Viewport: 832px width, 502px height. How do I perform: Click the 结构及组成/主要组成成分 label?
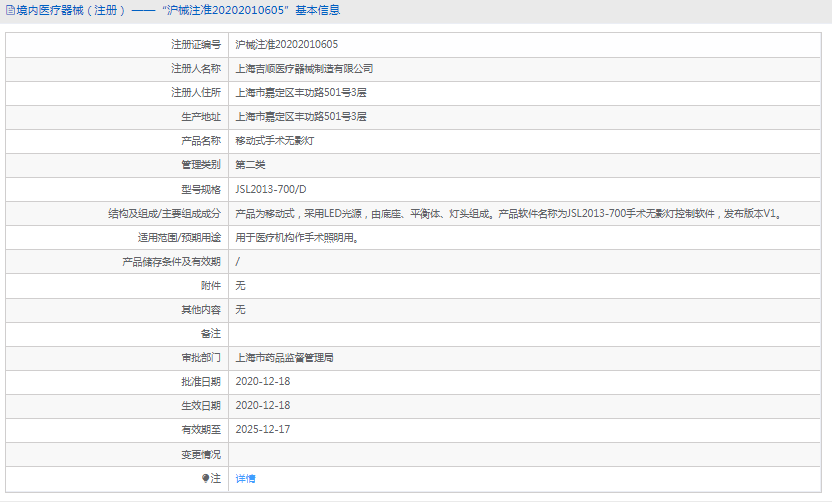click(164, 213)
